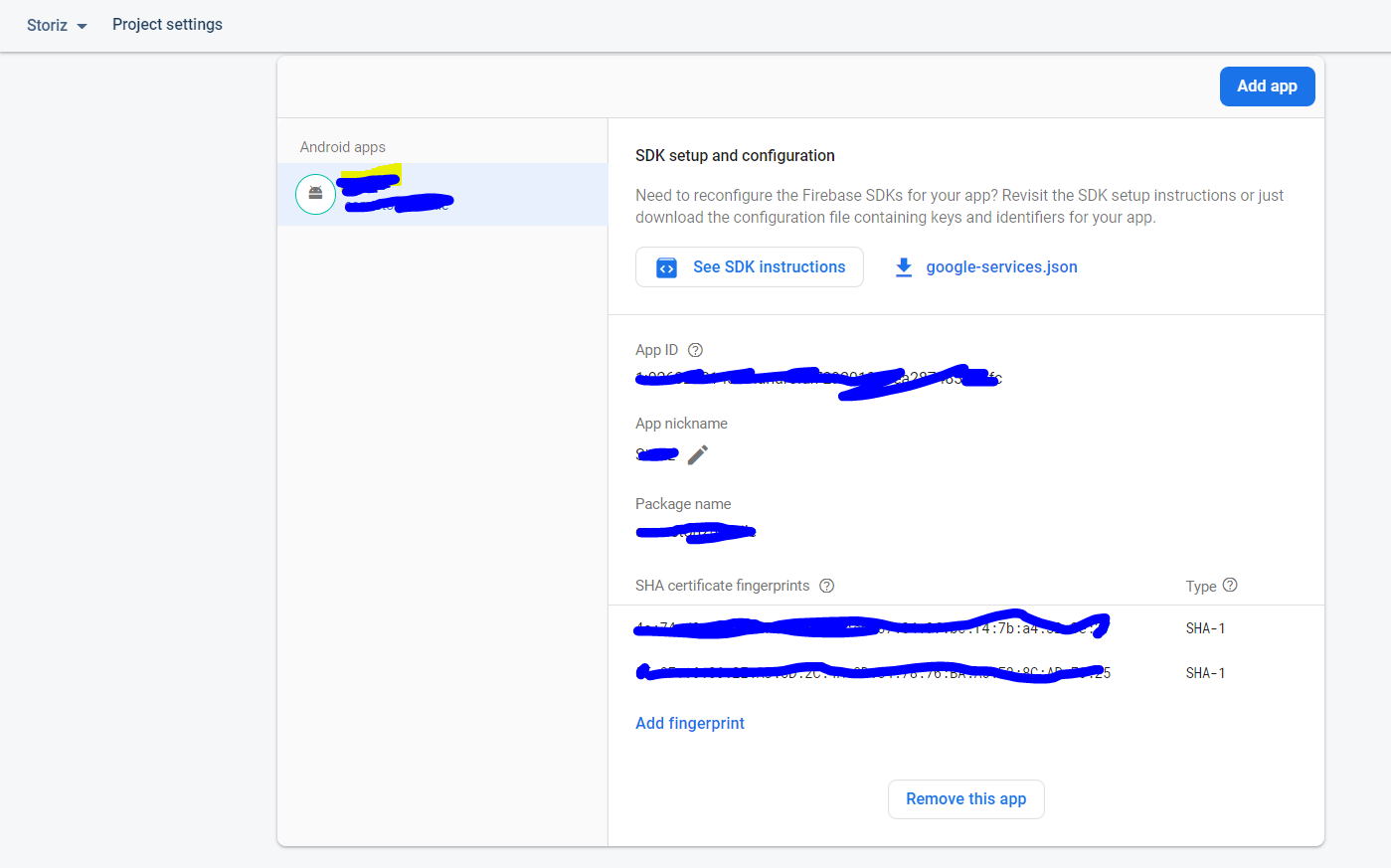Click the Remove this app button

pyautogui.click(x=965, y=798)
